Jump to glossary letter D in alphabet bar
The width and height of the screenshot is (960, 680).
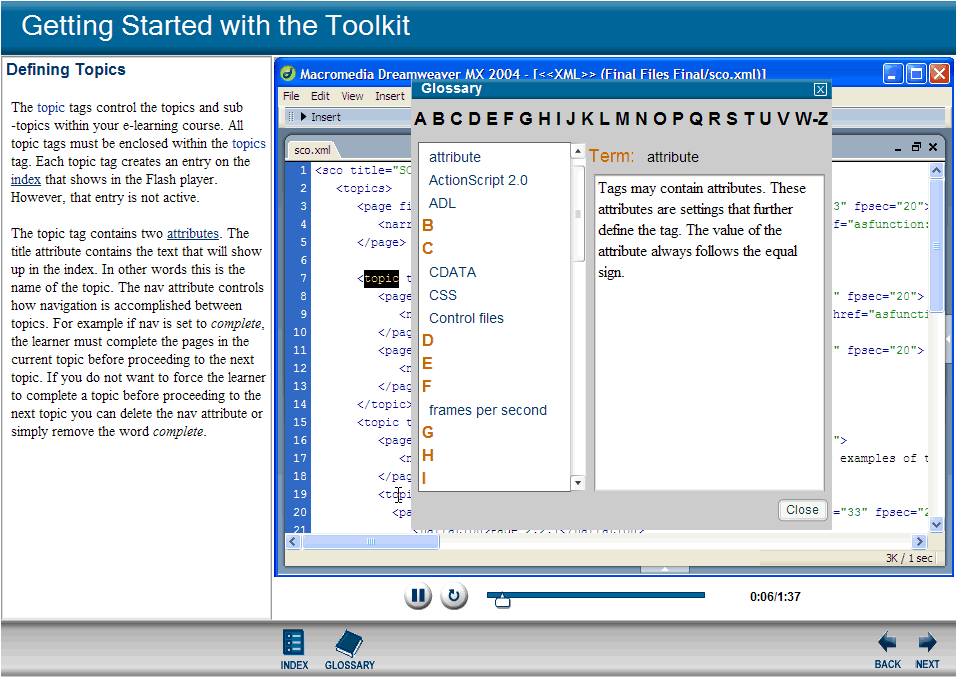(474, 119)
